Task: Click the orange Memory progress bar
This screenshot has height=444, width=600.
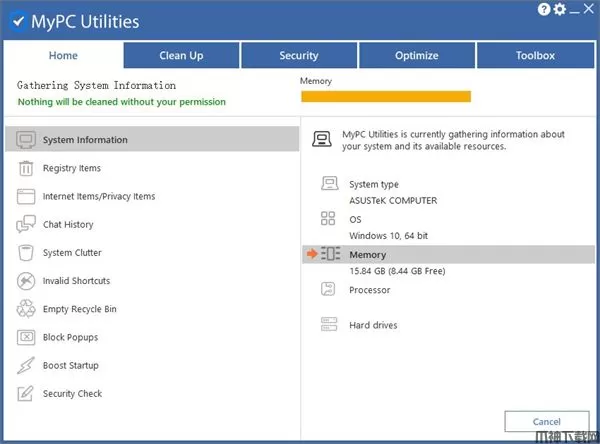Action: point(385,97)
